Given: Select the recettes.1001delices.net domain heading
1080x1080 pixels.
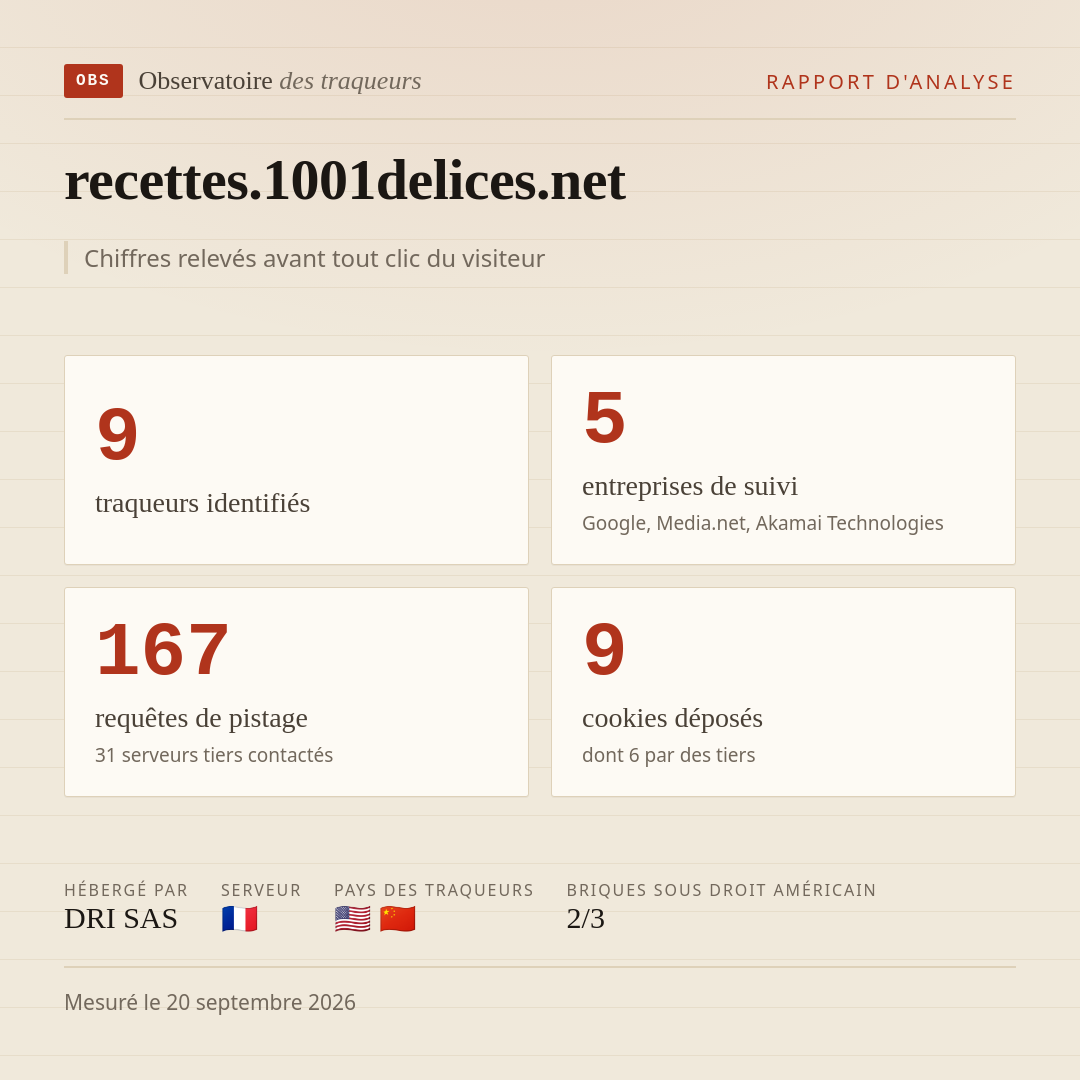Looking at the screenshot, I should click(x=344, y=180).
